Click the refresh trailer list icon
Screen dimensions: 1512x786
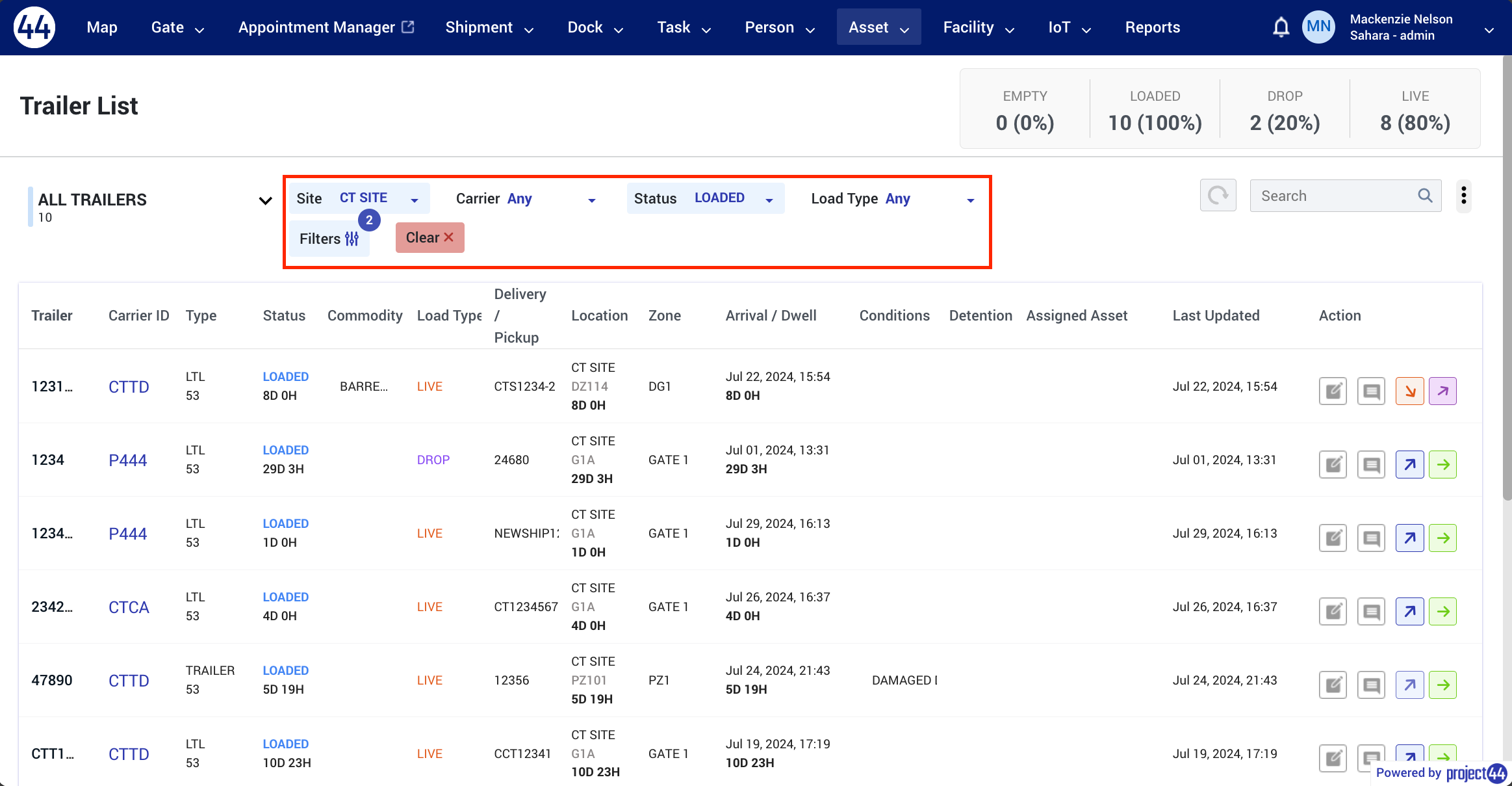point(1218,196)
